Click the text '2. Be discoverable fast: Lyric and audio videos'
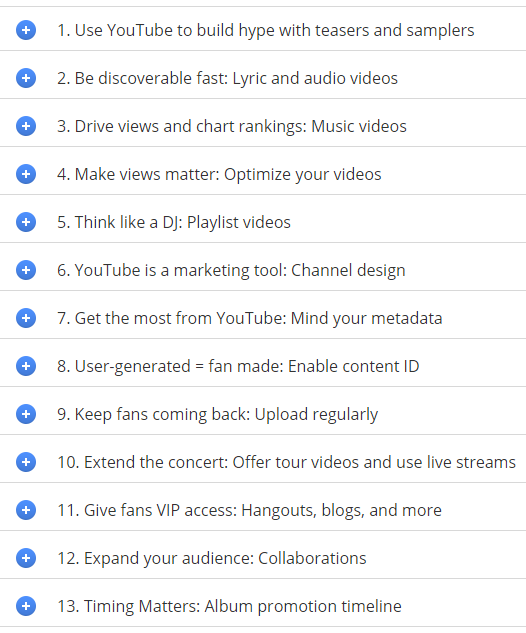The height and width of the screenshot is (633, 526). (227, 78)
